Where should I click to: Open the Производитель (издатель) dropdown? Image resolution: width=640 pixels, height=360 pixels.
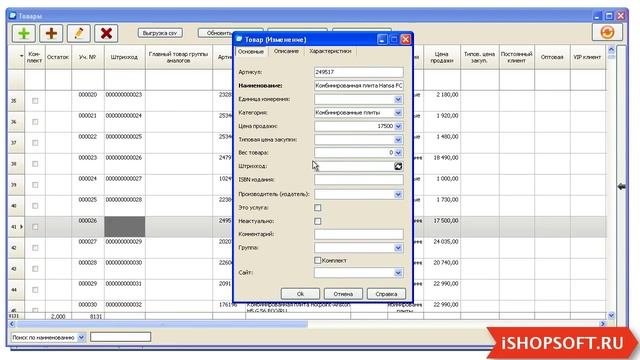(398, 194)
